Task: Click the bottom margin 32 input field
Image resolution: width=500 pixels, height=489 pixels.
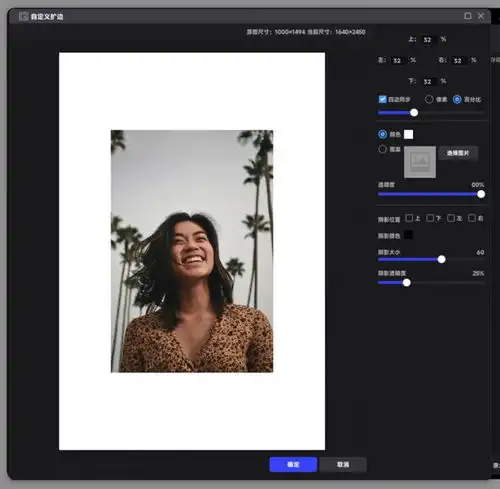Action: [428, 82]
